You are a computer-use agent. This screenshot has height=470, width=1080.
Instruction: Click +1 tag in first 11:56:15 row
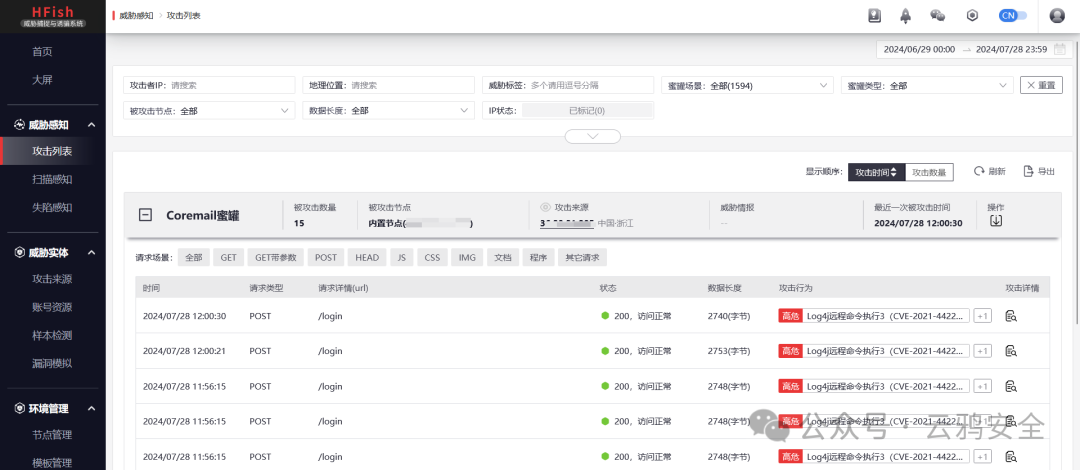pos(983,387)
